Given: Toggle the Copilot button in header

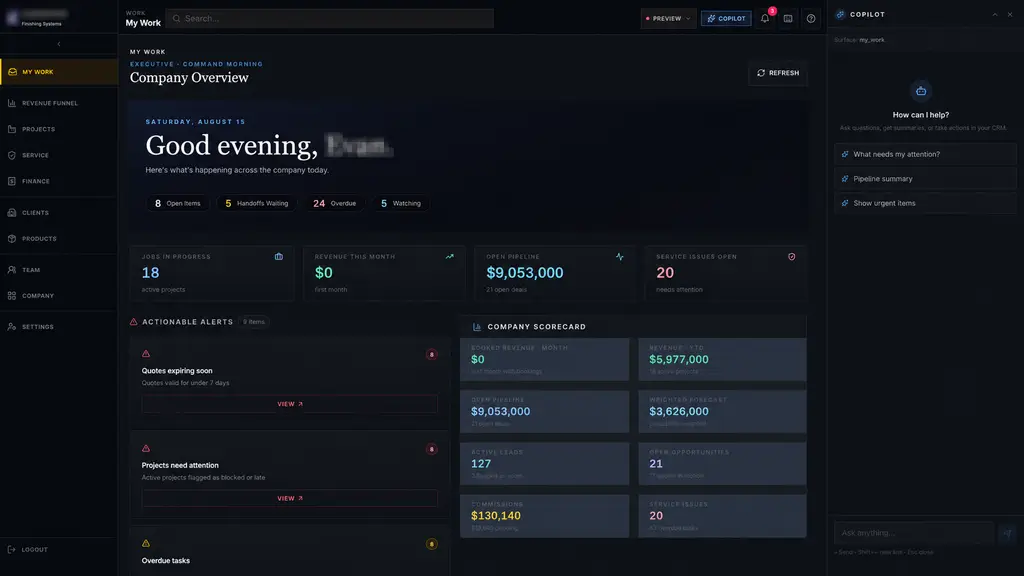Looking at the screenshot, I should click(726, 18).
